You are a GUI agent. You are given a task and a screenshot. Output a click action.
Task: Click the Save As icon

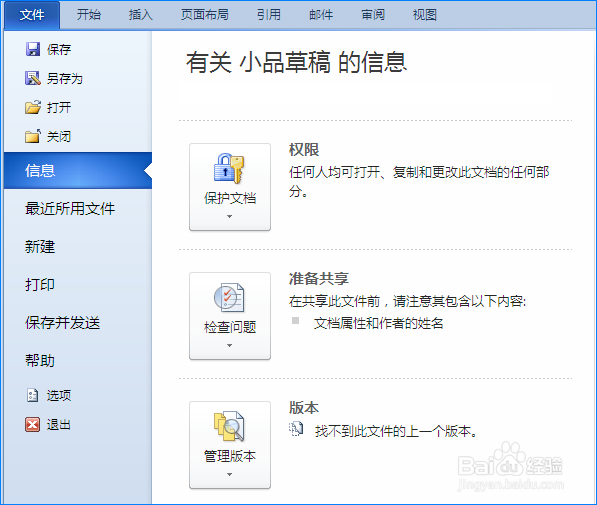click(33, 78)
